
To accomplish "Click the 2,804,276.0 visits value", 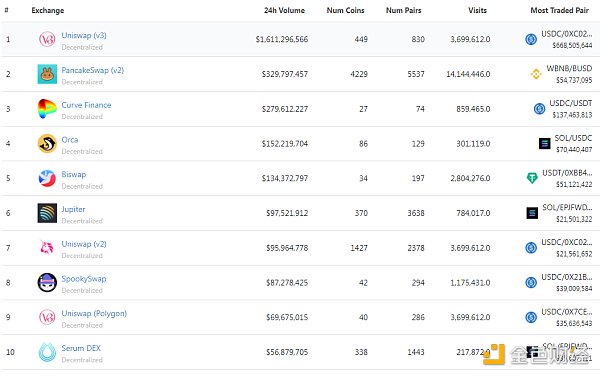I will [470, 178].
